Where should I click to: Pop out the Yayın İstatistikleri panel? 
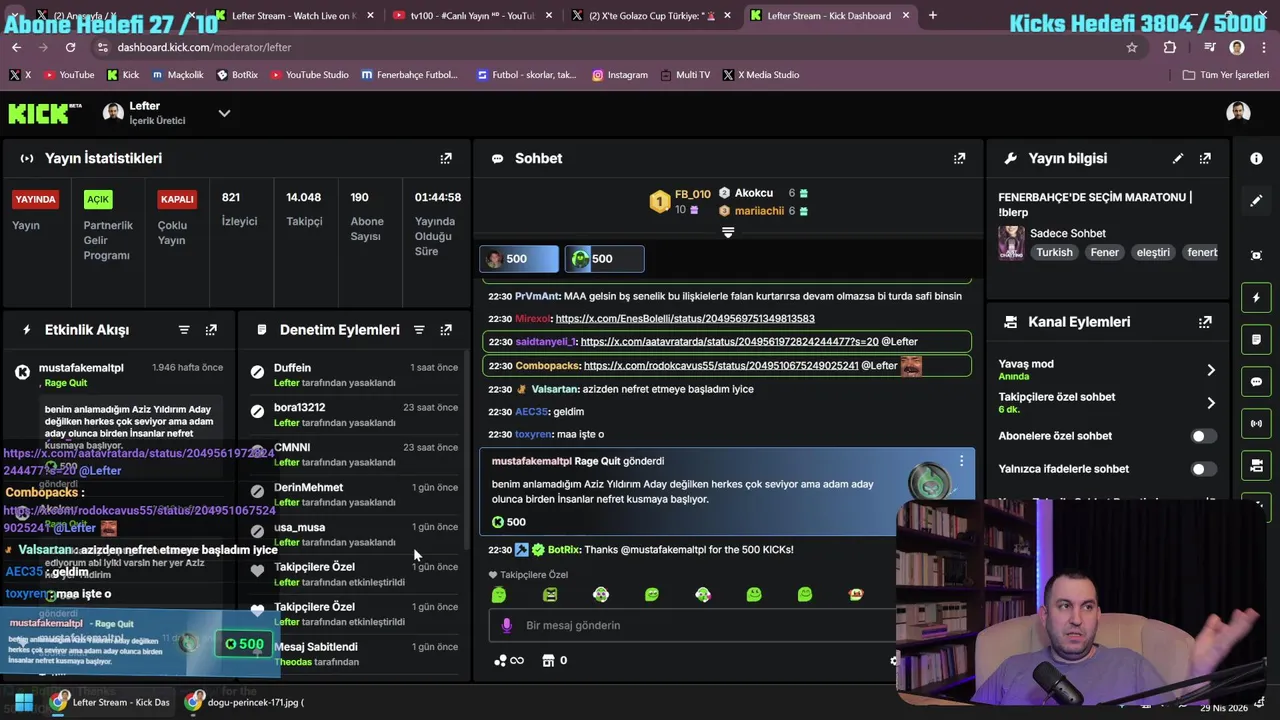[446, 158]
